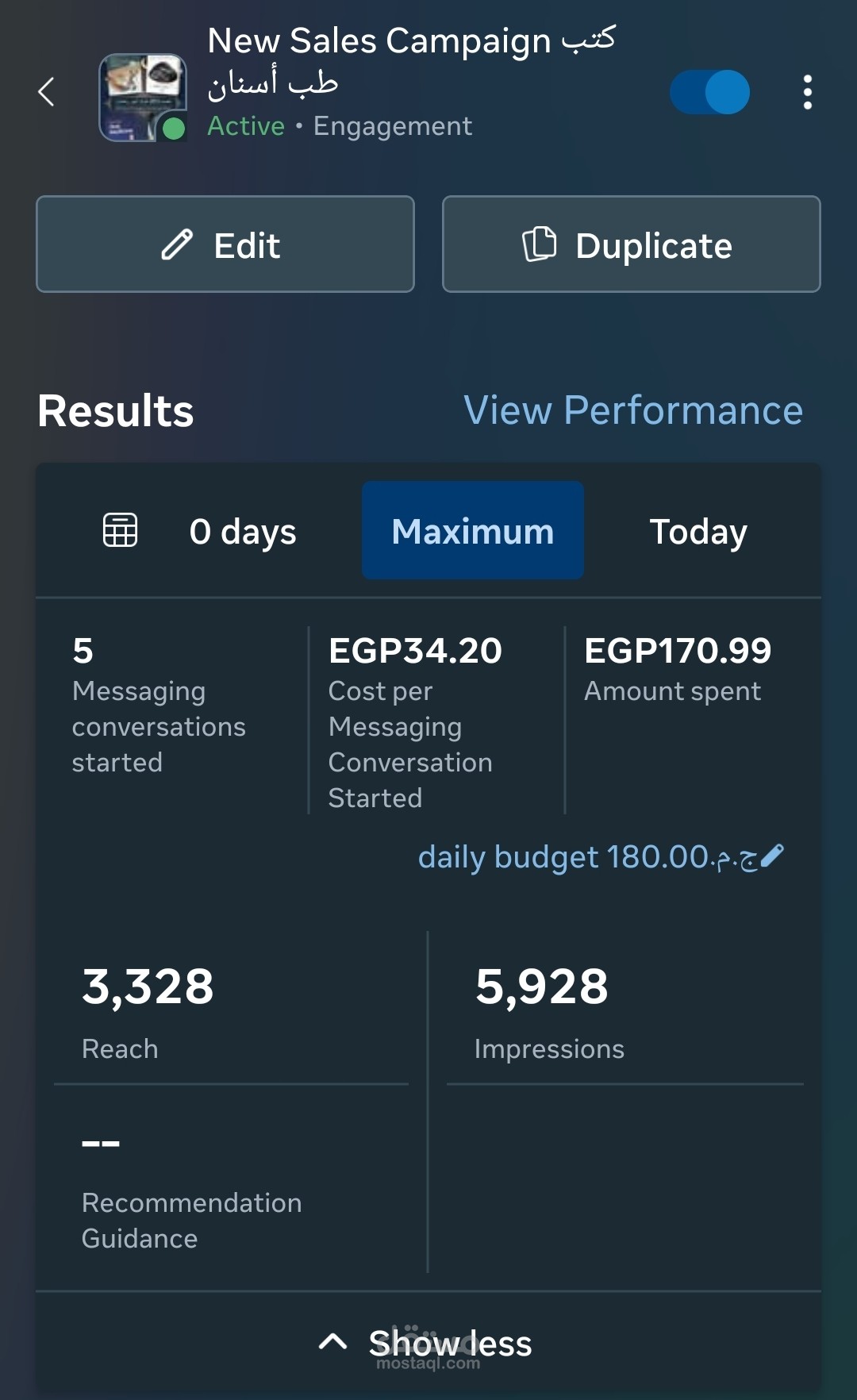Select the 0 days range tab
Viewport: 857px width, 1400px height.
pos(243,531)
